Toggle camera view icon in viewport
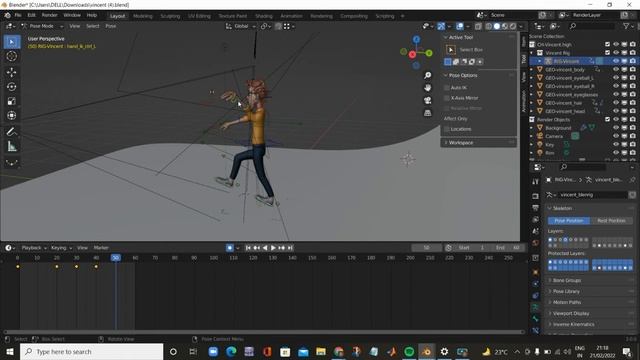This screenshot has width=640, height=360. pyautogui.click(x=427, y=100)
